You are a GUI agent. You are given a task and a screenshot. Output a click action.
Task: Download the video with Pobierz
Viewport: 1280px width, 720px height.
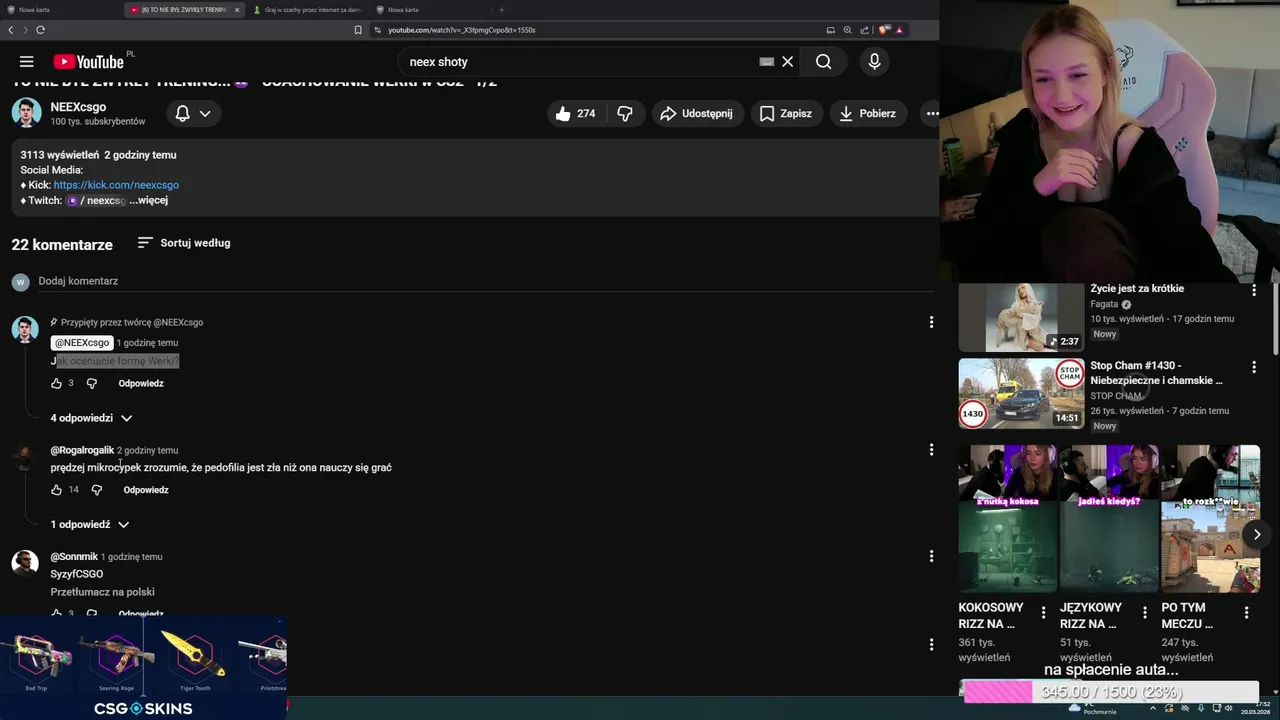[x=867, y=114]
